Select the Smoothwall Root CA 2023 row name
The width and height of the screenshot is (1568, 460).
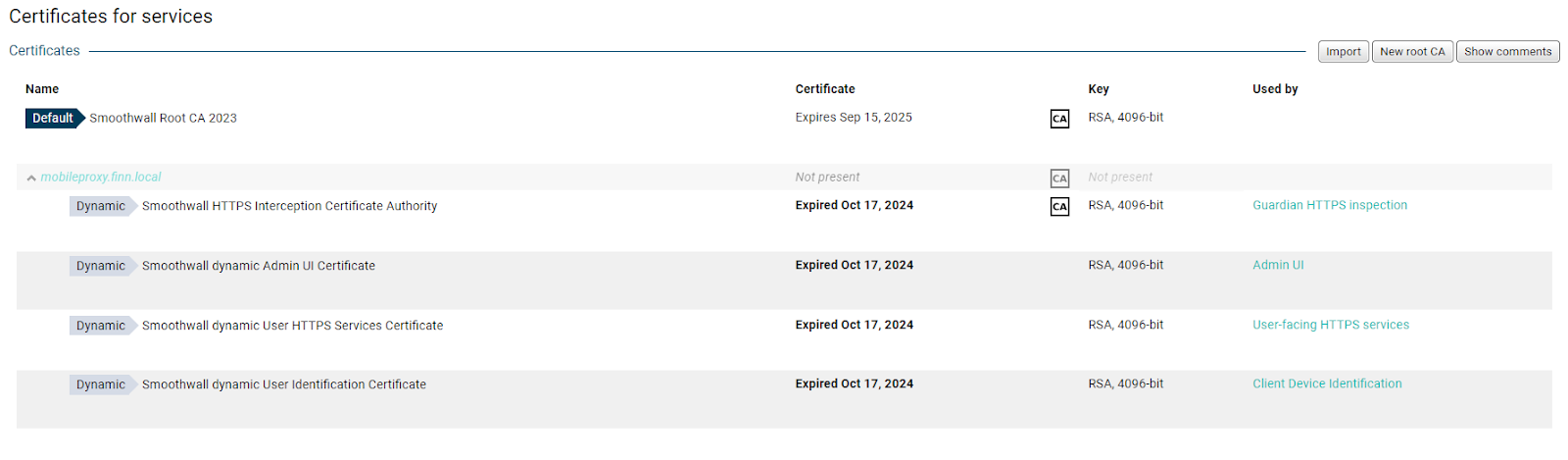163,119
